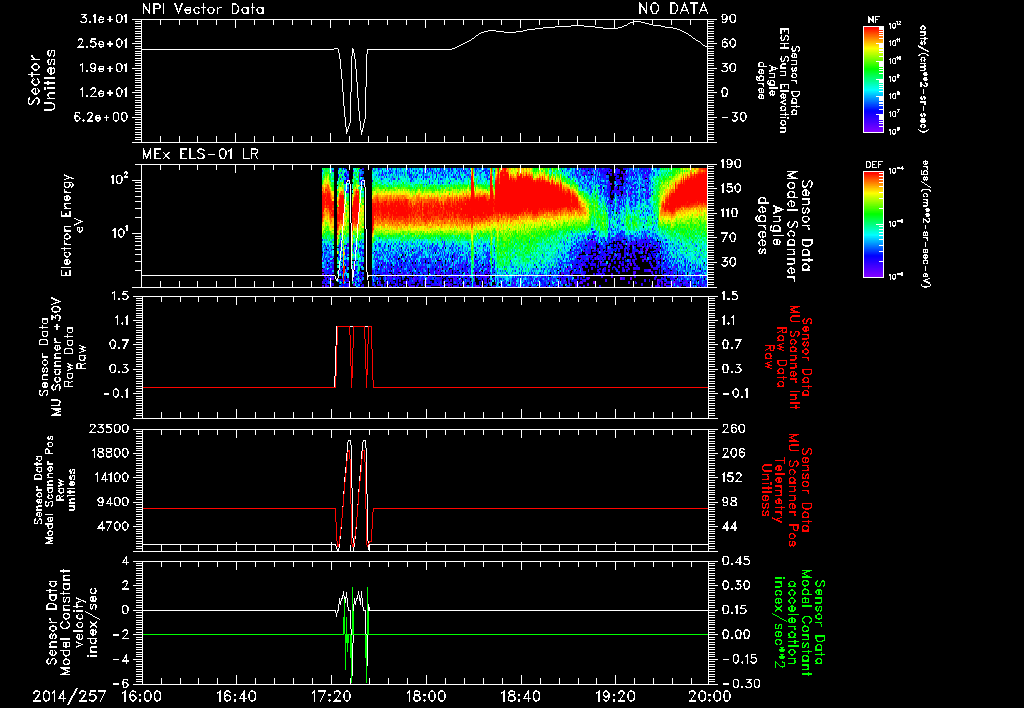The height and width of the screenshot is (708, 1024).
Task: Click the '23500' scanner position tick
Action: [x=108, y=429]
